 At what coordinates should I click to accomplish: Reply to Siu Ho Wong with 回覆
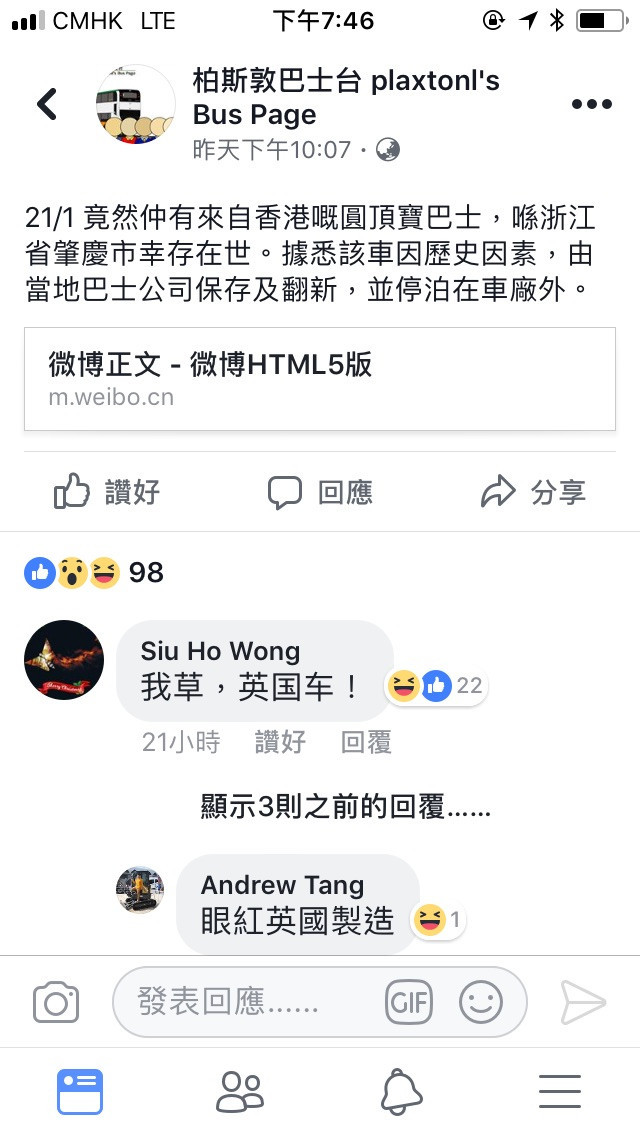coord(366,743)
